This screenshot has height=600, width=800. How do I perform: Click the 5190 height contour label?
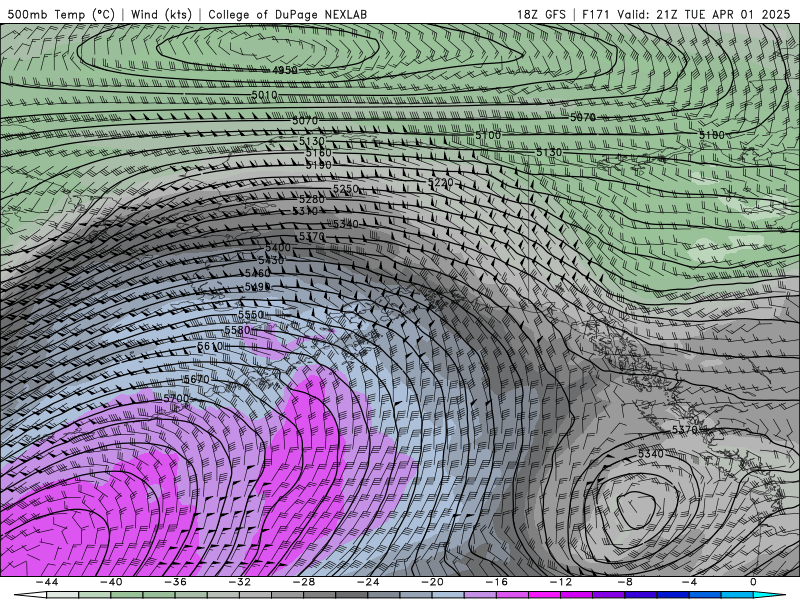click(x=318, y=165)
